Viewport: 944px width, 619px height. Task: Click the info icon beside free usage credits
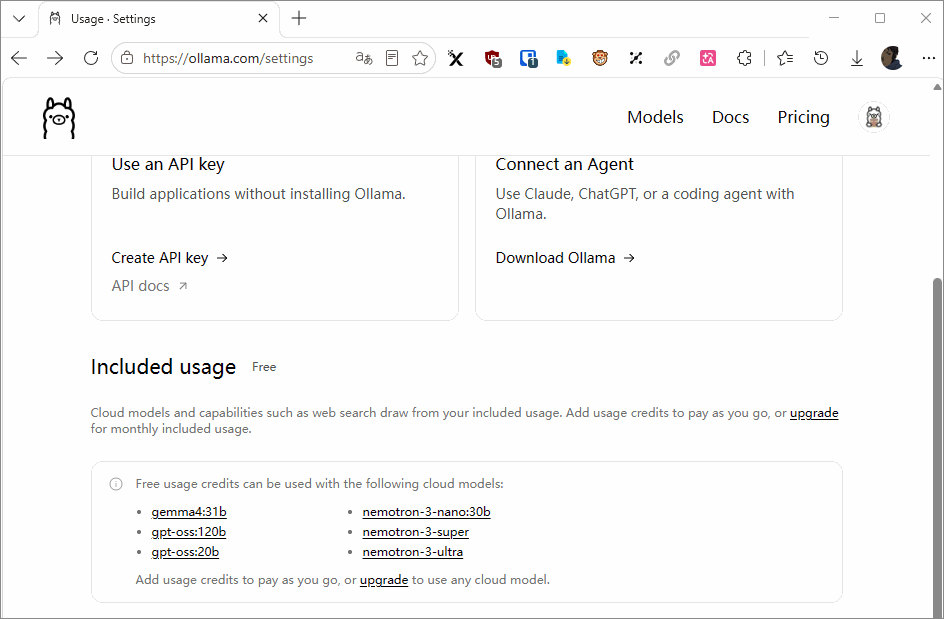click(x=116, y=484)
